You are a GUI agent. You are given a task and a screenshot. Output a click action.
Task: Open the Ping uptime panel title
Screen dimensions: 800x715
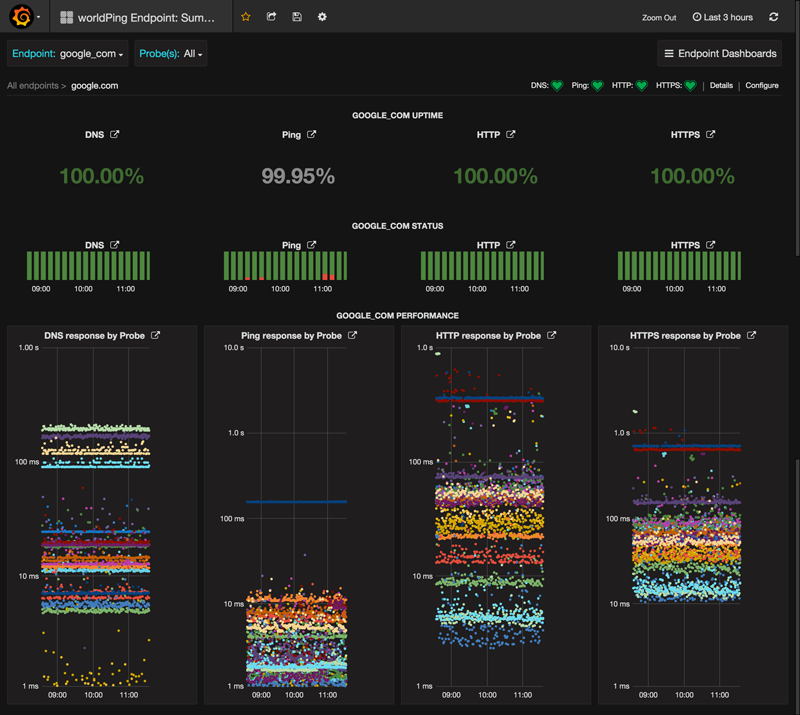291,135
